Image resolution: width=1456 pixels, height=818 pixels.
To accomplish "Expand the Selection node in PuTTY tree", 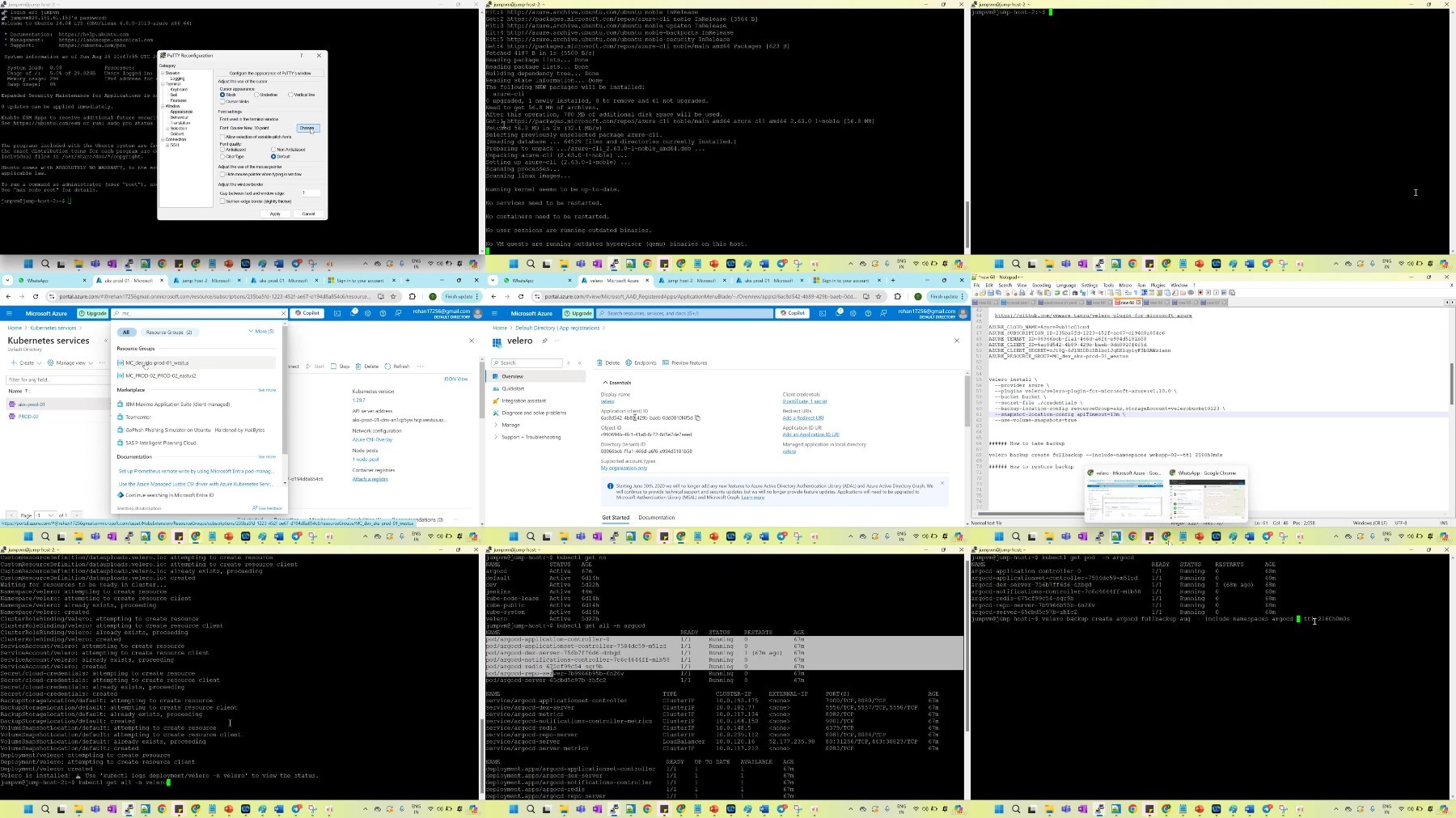I will click(167, 128).
